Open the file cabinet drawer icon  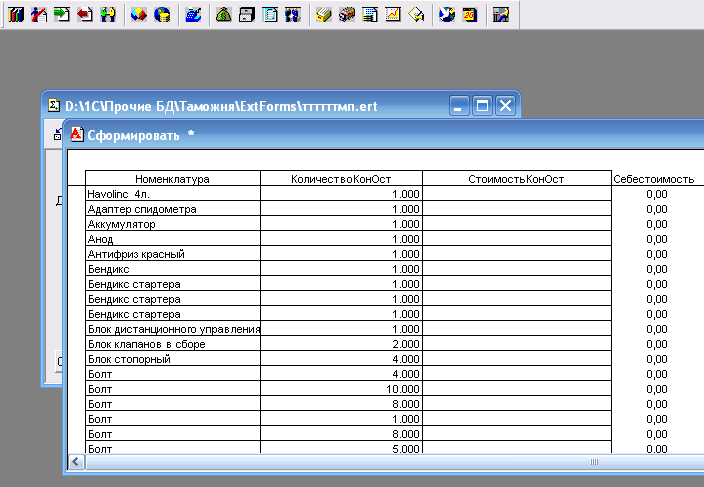(x=246, y=15)
